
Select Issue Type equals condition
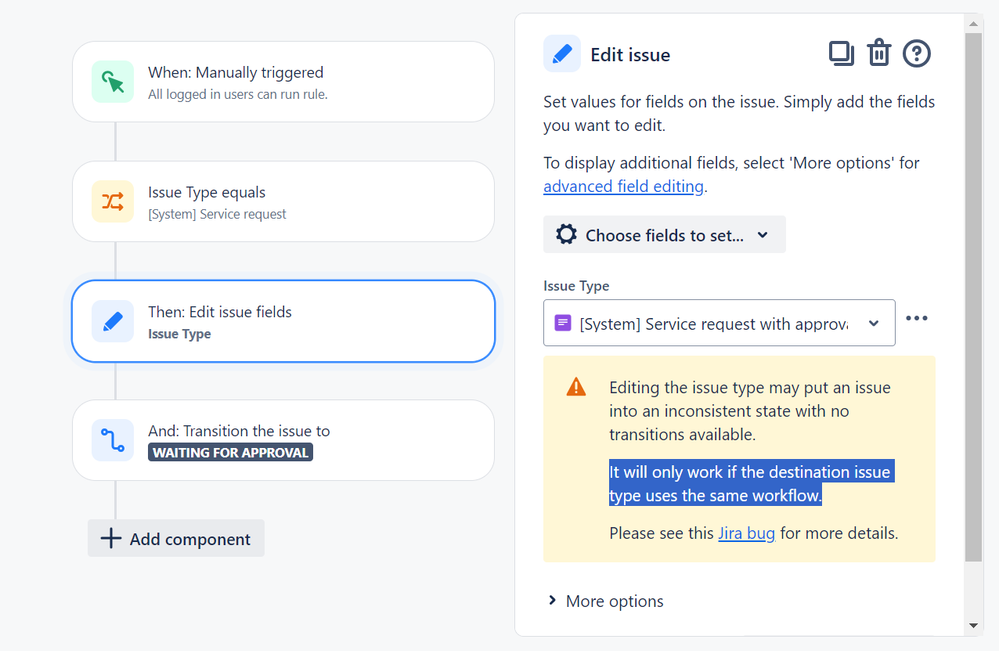pos(284,201)
